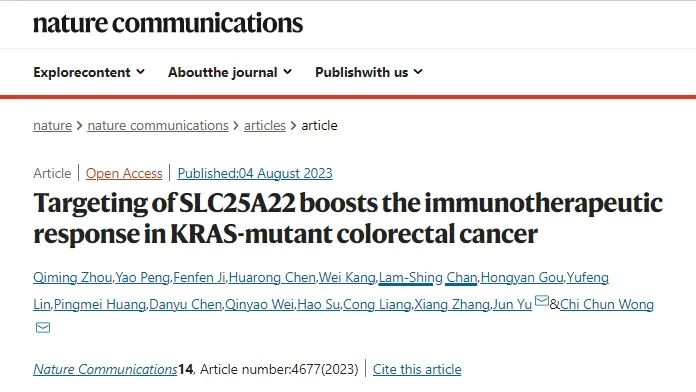This screenshot has width=696, height=392.
Task: Click the Open Access link
Action: coord(124,173)
